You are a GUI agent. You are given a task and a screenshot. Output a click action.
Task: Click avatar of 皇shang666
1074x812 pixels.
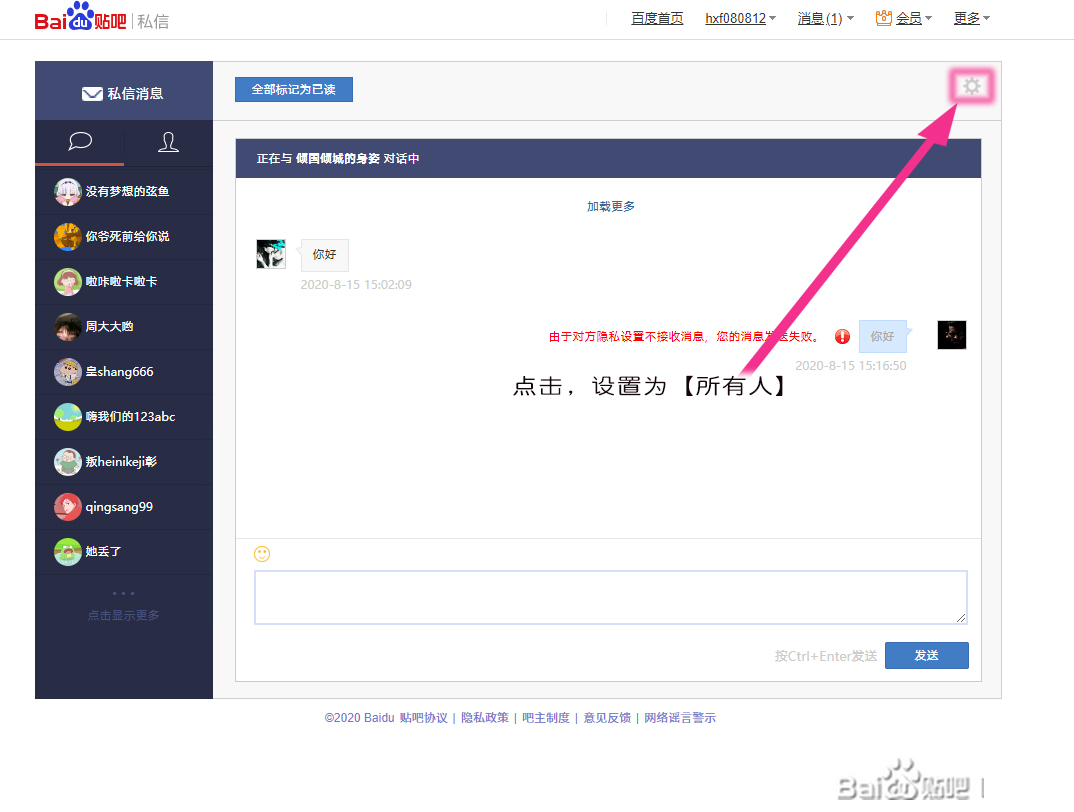click(x=68, y=372)
